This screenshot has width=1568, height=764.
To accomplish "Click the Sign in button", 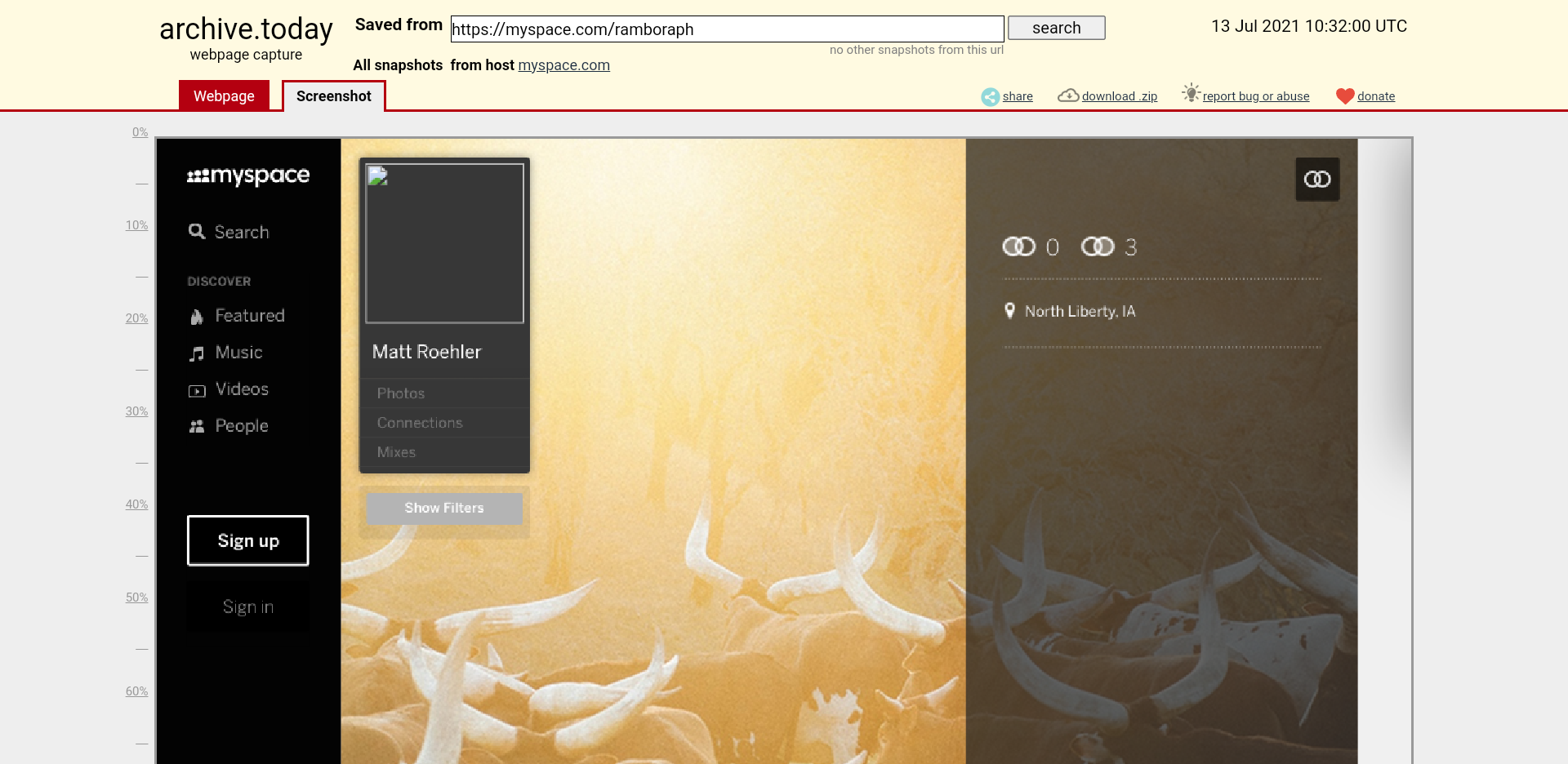I will click(x=248, y=606).
